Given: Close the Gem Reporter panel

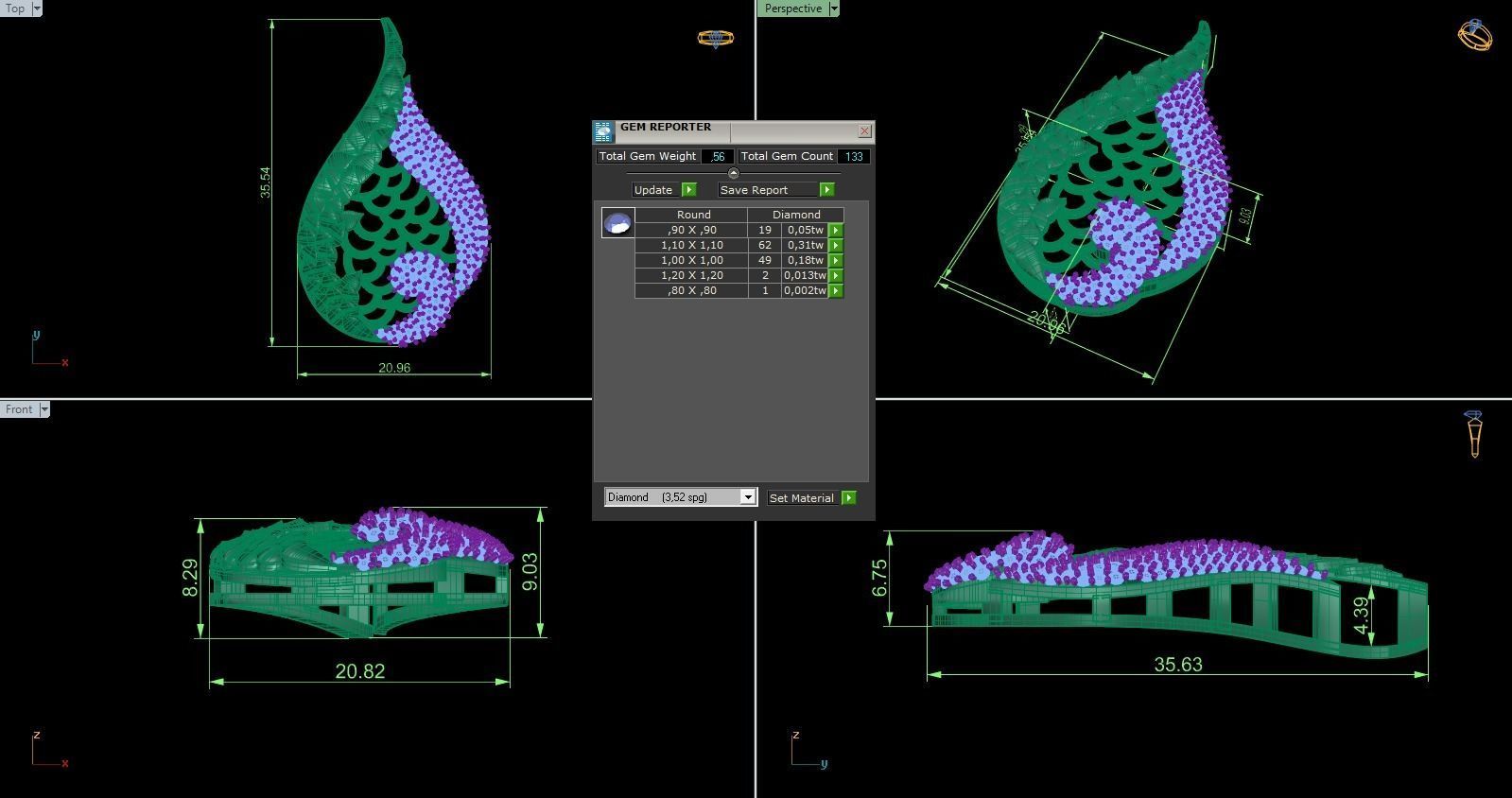Looking at the screenshot, I should pos(864,131).
